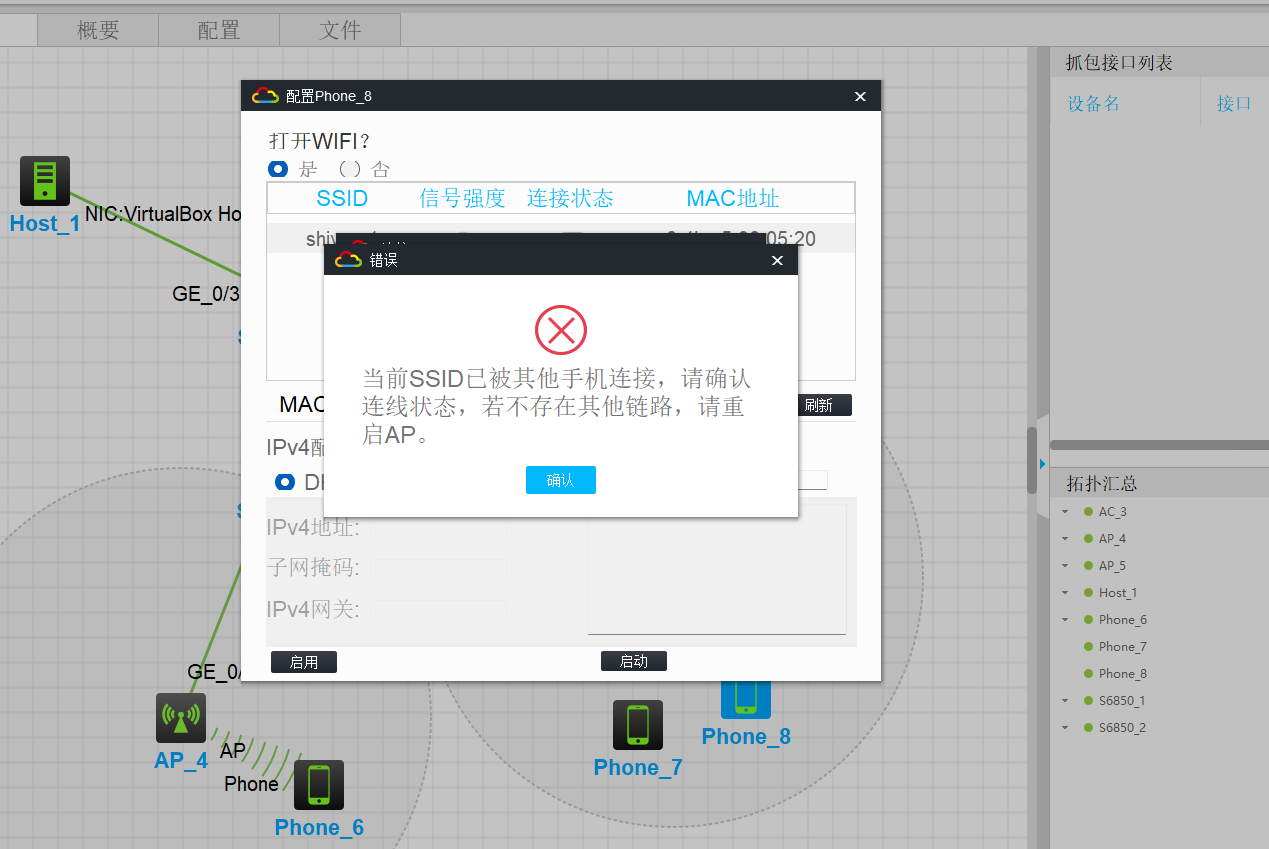1269x849 pixels.
Task: Click the green status dot beside Phone_7
Action: [x=1088, y=647]
